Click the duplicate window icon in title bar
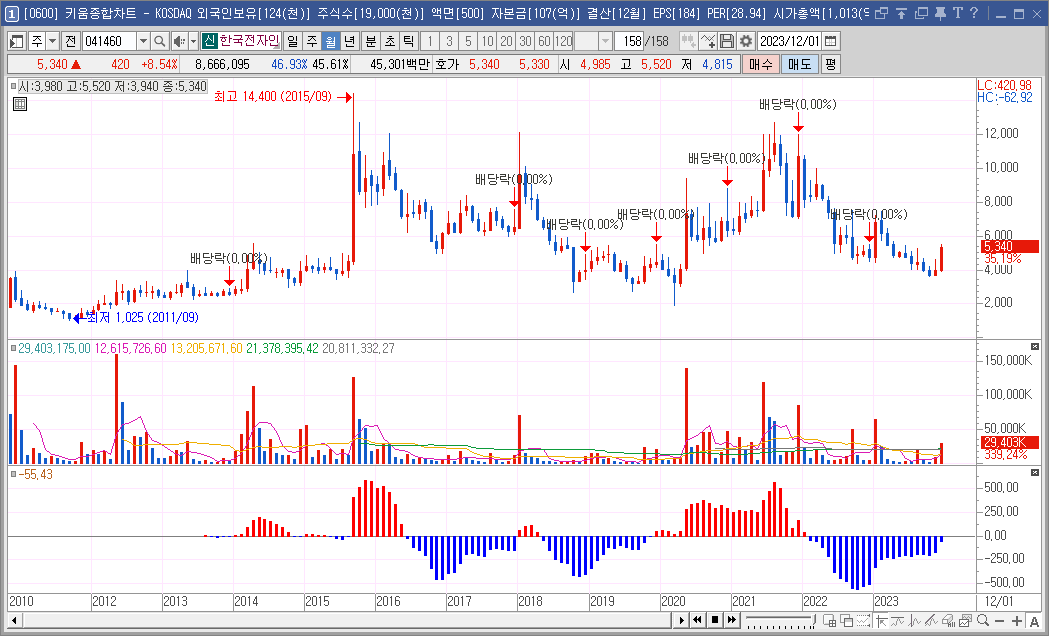This screenshot has width=1049, height=636. point(921,13)
